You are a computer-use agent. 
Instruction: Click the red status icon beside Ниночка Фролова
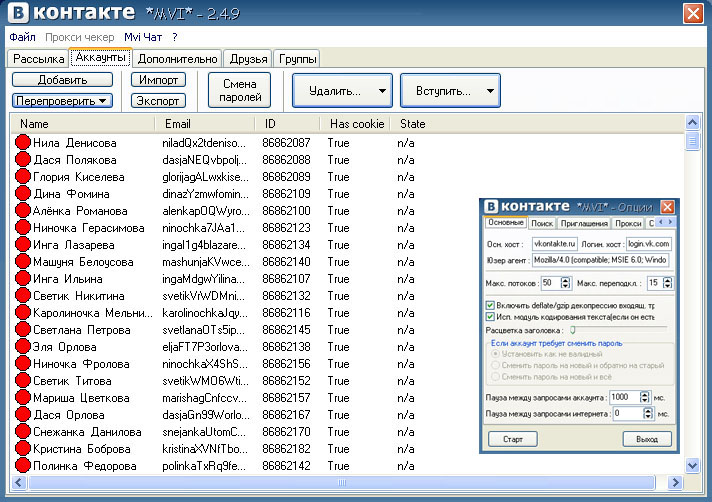point(22,364)
